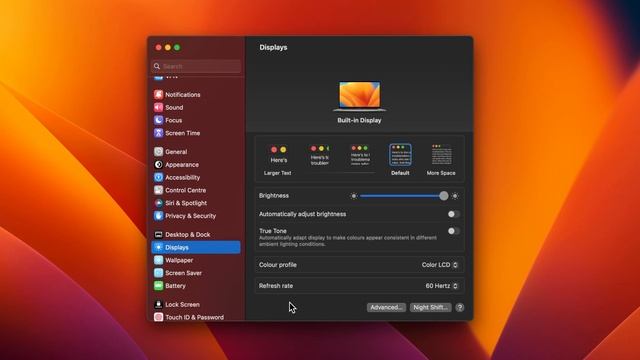Select the Battery icon
The image size is (640, 360).
tap(158, 286)
